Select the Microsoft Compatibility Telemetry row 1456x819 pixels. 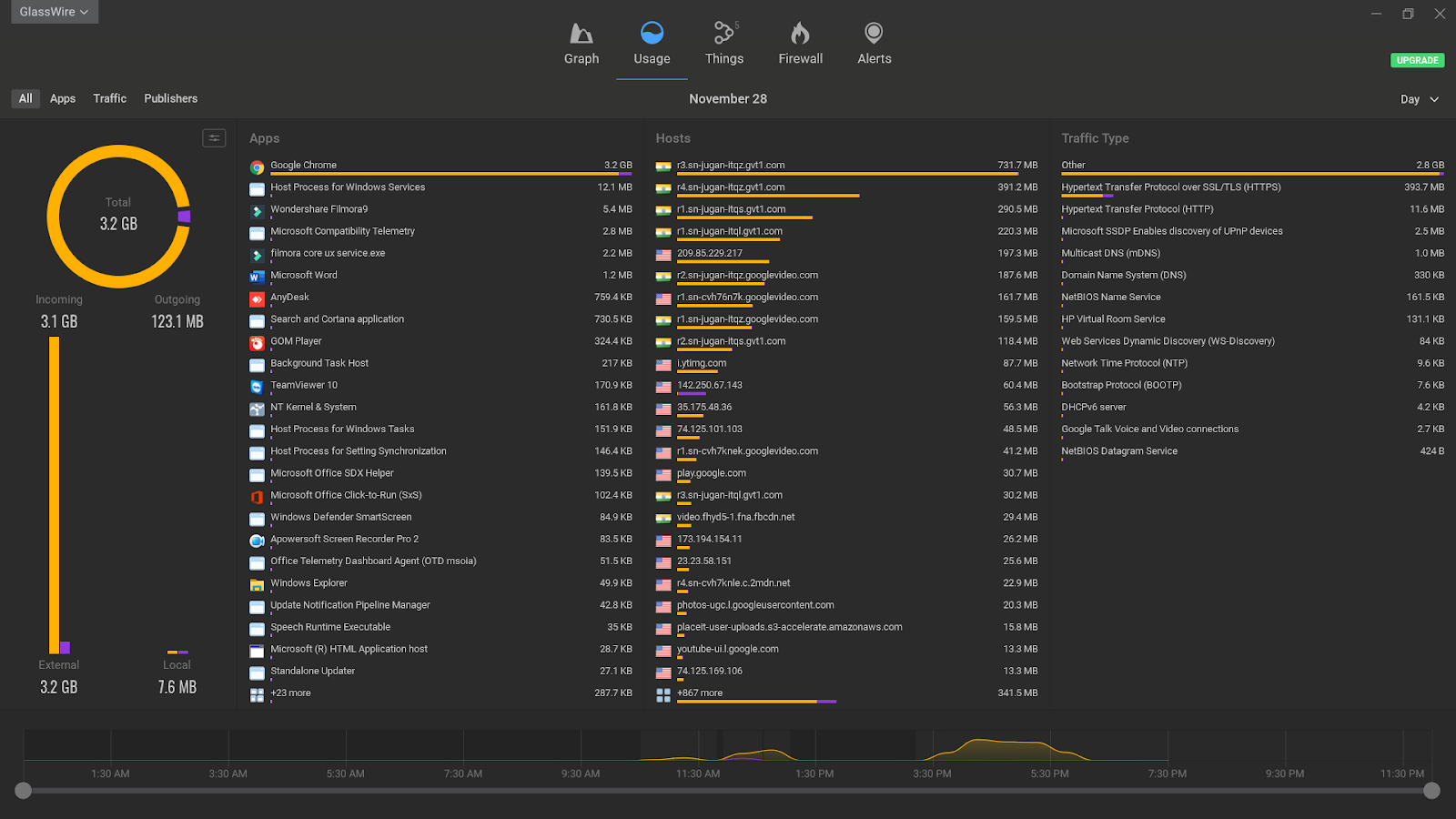pyautogui.click(x=440, y=232)
